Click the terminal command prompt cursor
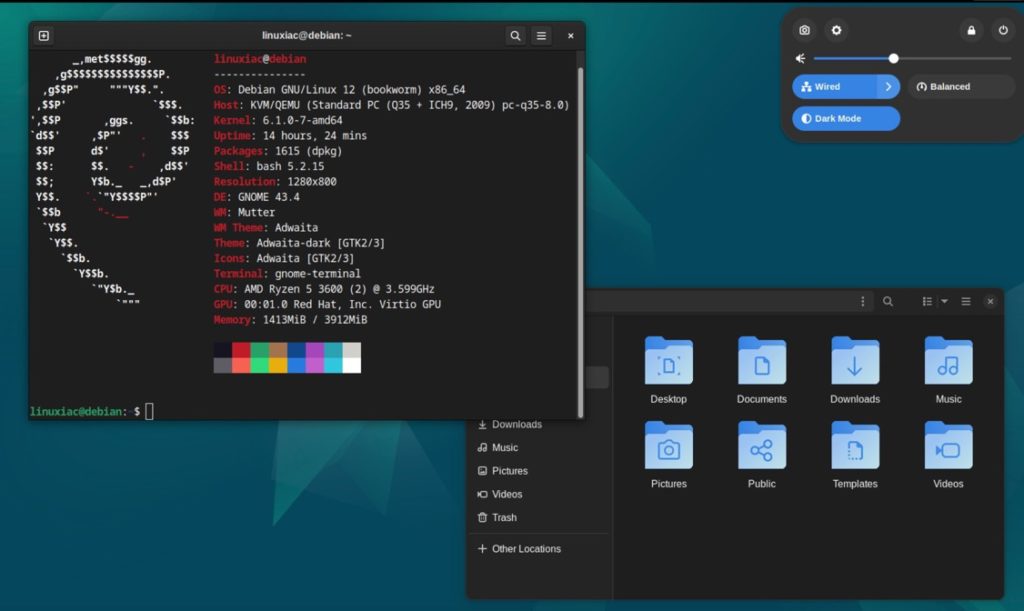This screenshot has height=611, width=1024. (150, 411)
